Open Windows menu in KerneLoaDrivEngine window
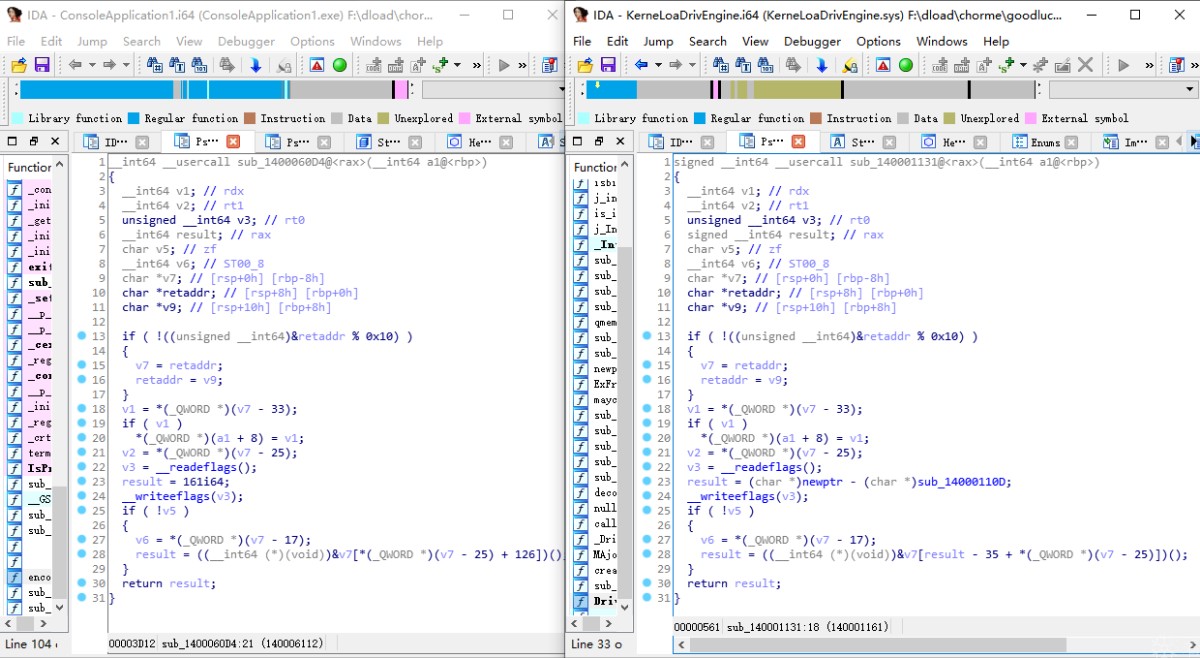 tap(941, 41)
